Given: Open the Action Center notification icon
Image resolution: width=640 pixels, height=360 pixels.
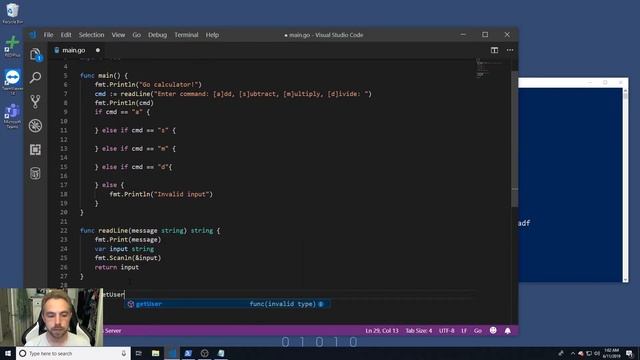Looking at the screenshot, I should pyautogui.click(x=629, y=353).
